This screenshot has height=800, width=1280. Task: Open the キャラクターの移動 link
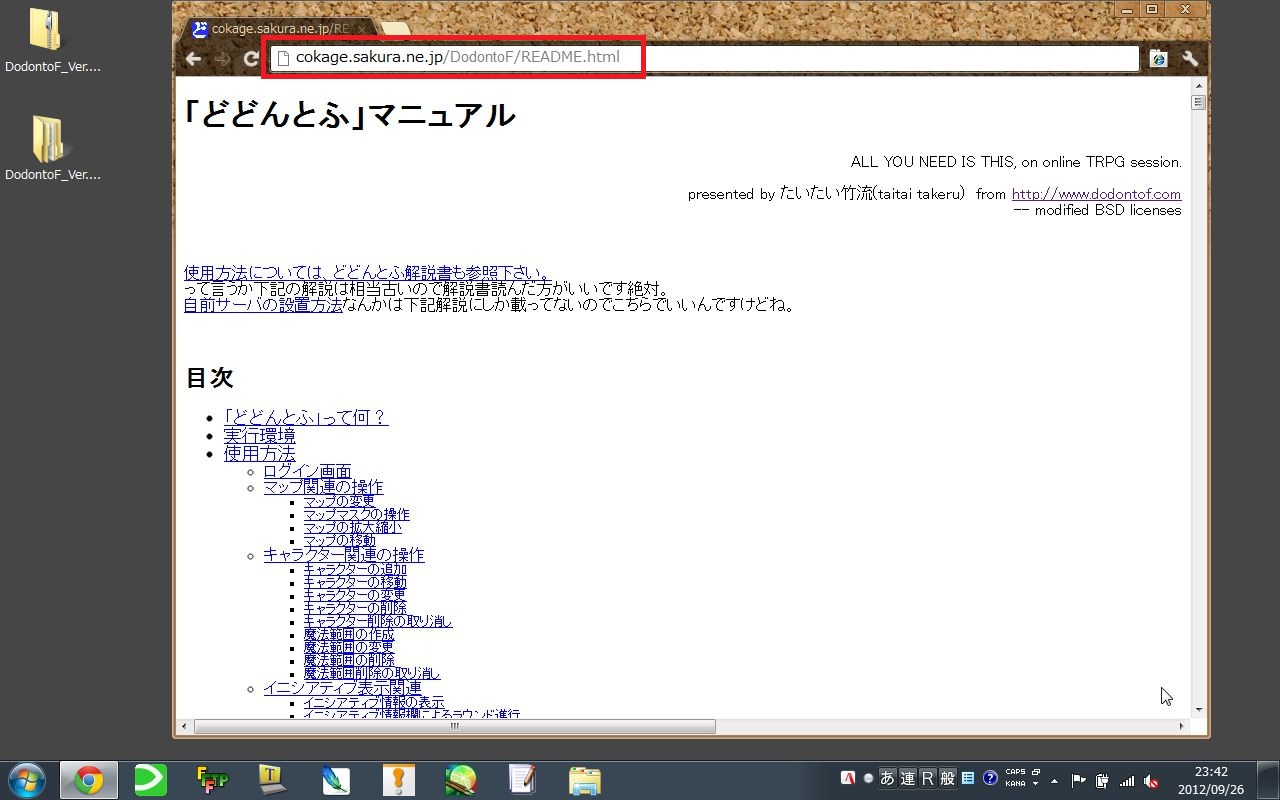(x=356, y=582)
